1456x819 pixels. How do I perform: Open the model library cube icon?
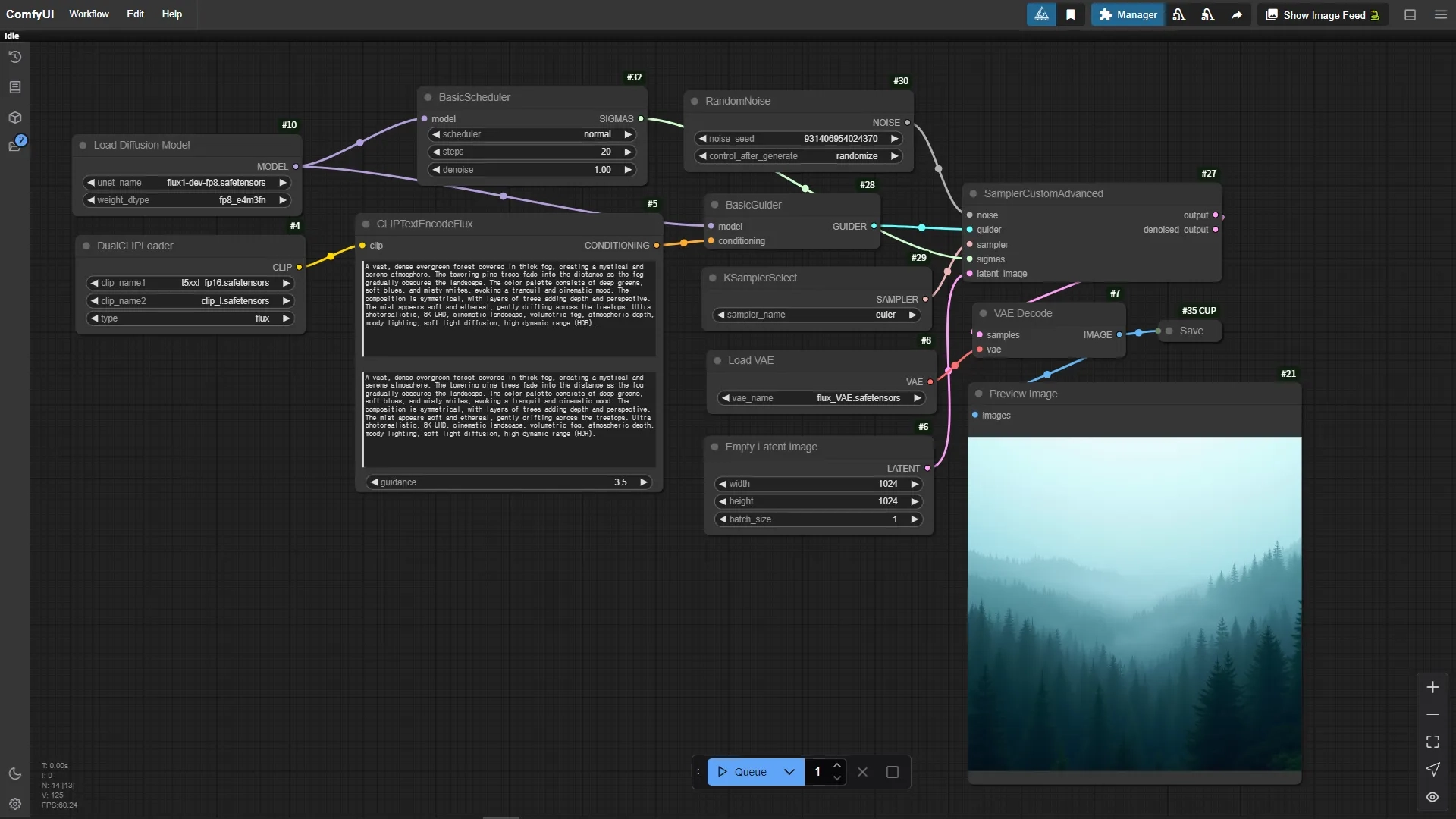14,118
